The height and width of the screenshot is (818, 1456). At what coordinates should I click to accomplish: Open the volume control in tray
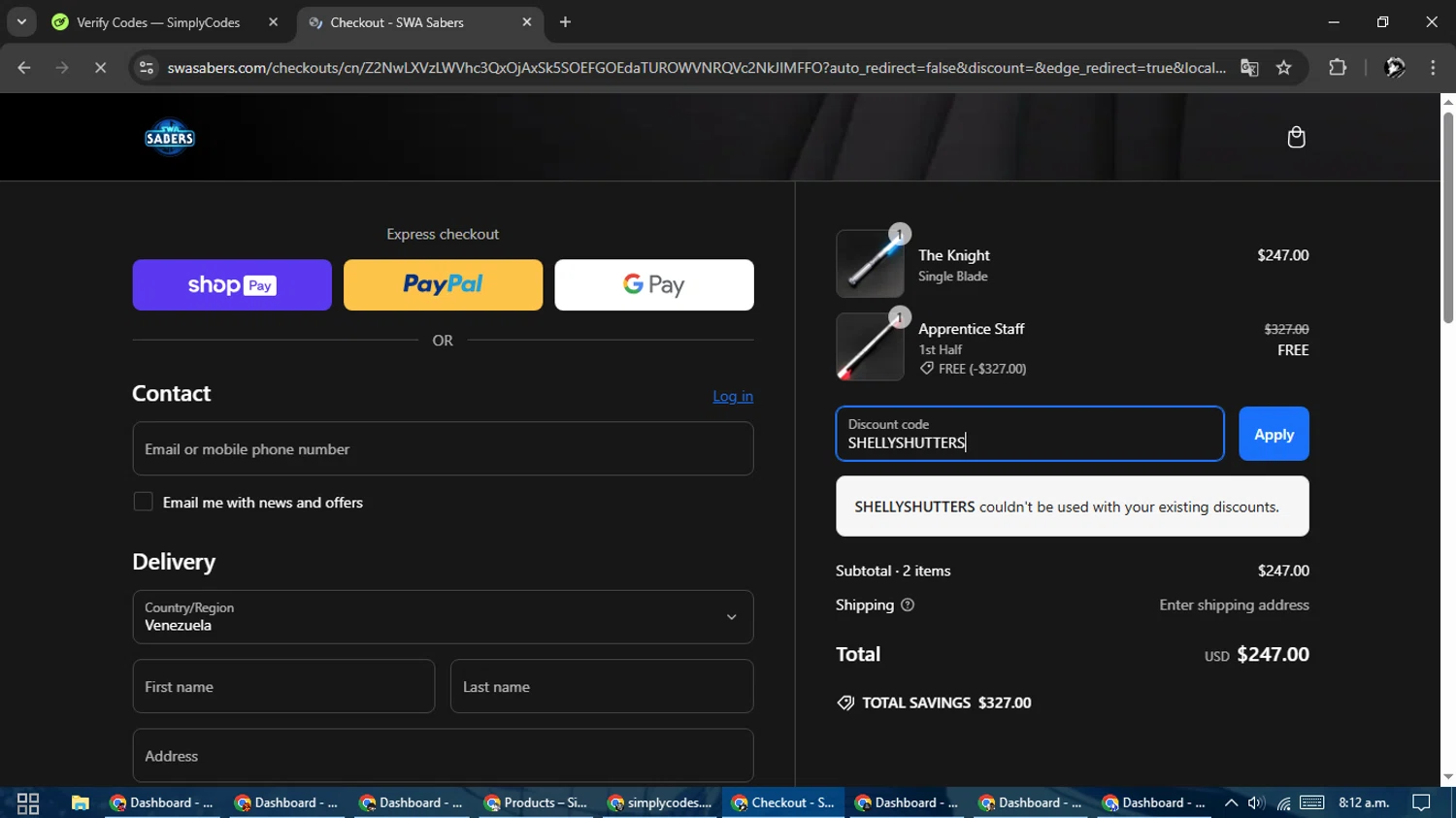coord(1256,802)
